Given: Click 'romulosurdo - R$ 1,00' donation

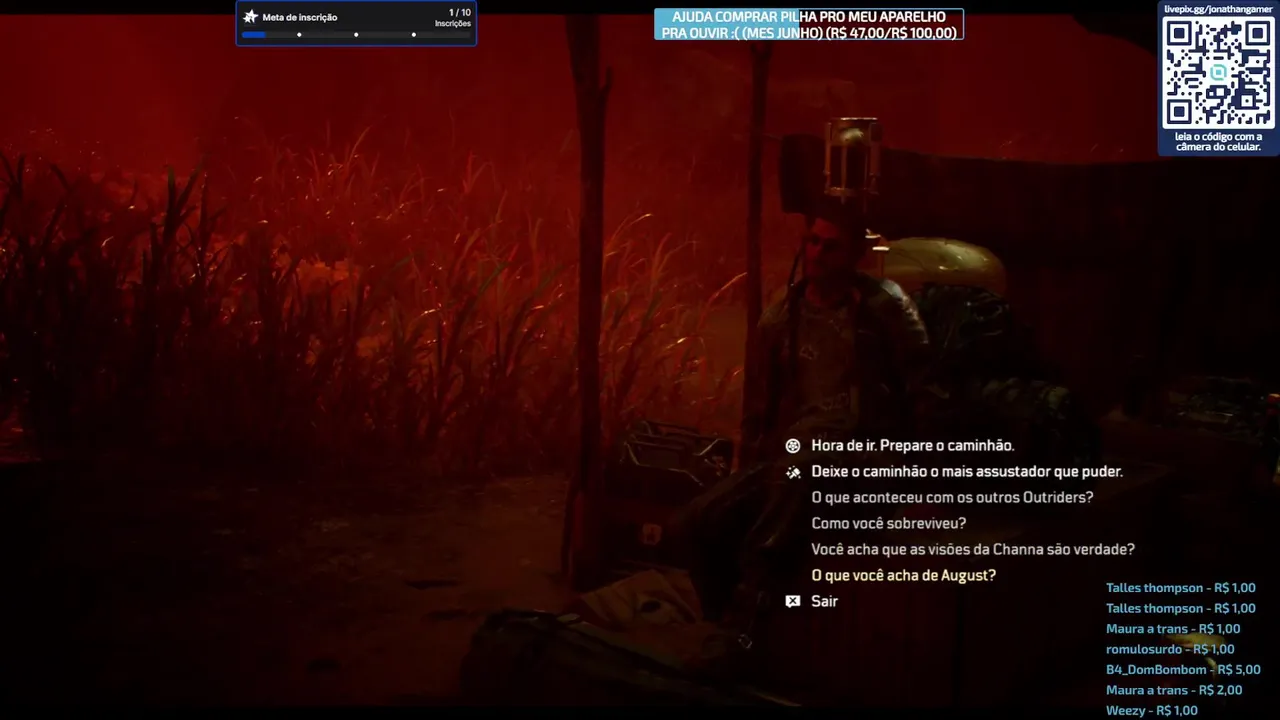Looking at the screenshot, I should [x=1170, y=650].
